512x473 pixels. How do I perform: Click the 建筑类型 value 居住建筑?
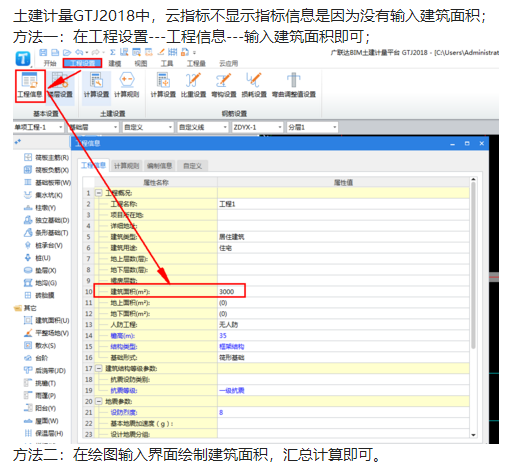tap(344, 237)
